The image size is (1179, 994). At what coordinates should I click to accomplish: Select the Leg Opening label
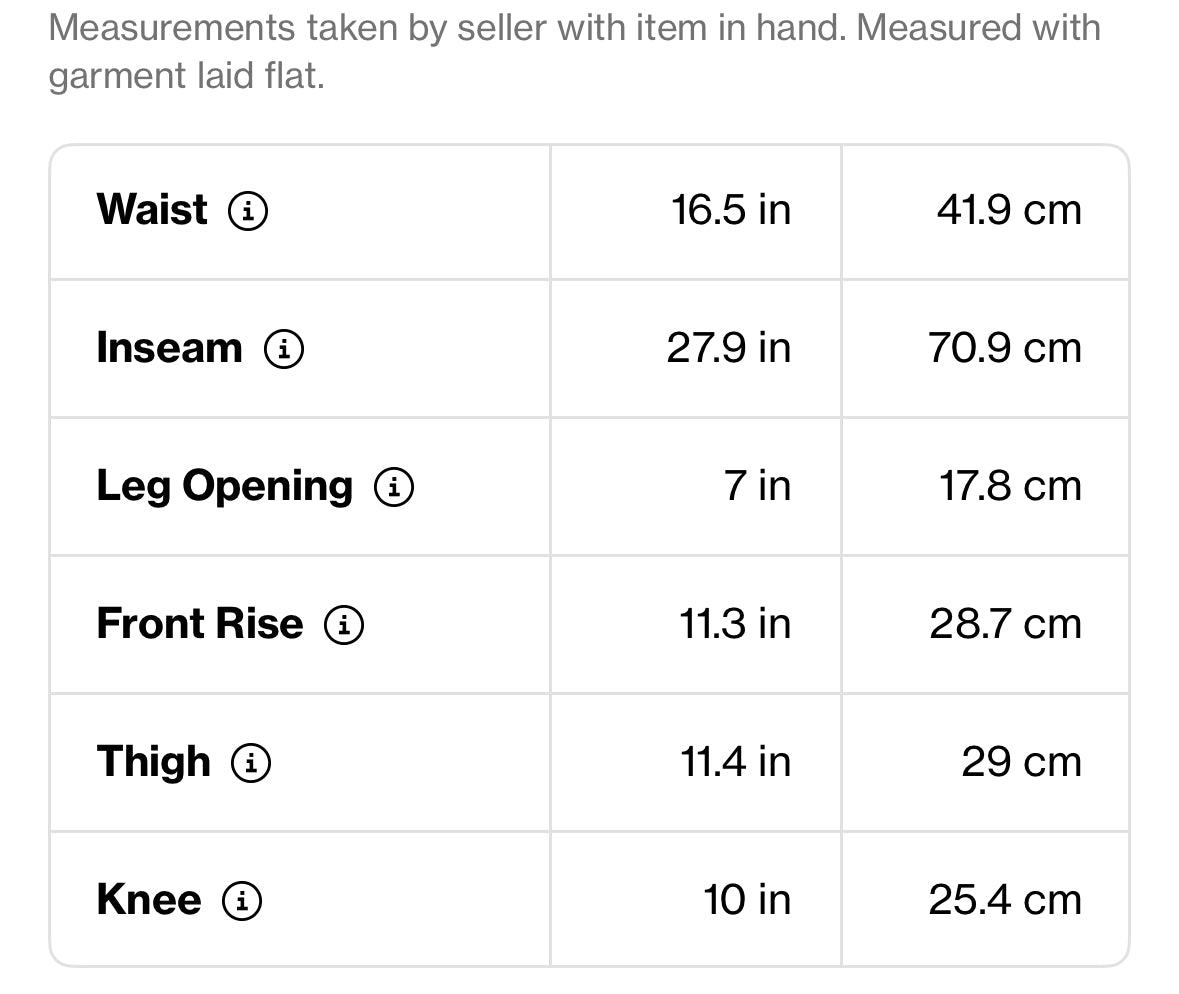point(224,486)
